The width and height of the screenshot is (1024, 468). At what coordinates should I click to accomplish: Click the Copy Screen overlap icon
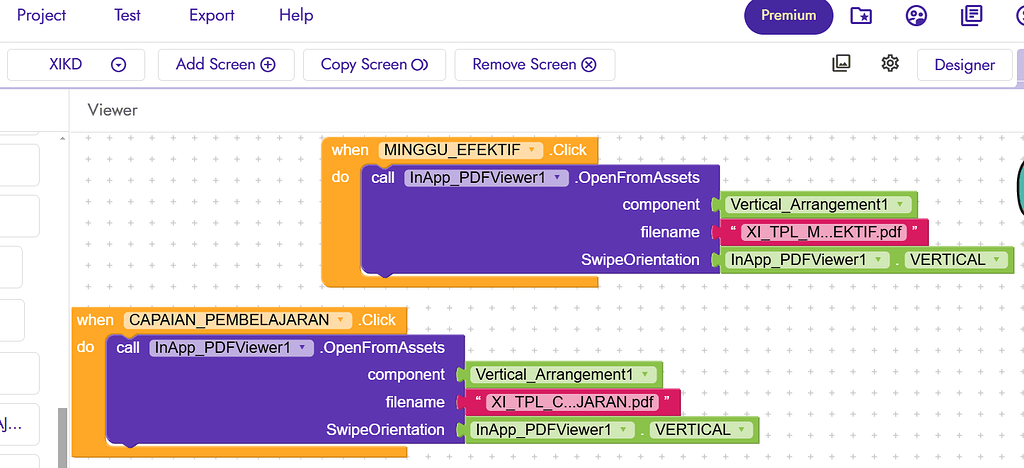(x=419, y=65)
